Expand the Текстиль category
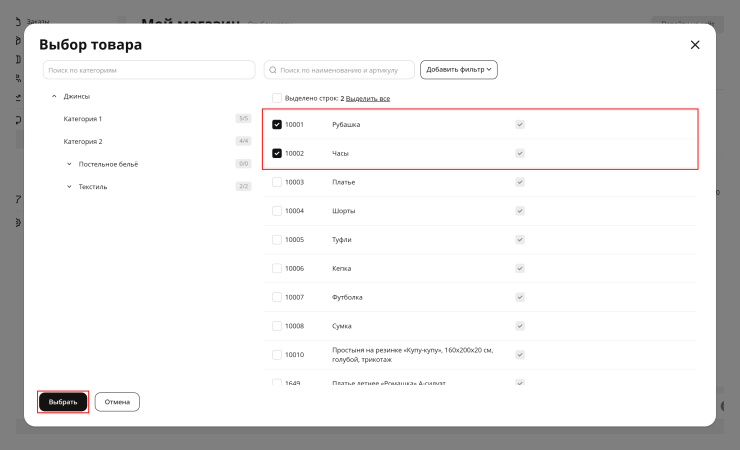 pos(69,187)
